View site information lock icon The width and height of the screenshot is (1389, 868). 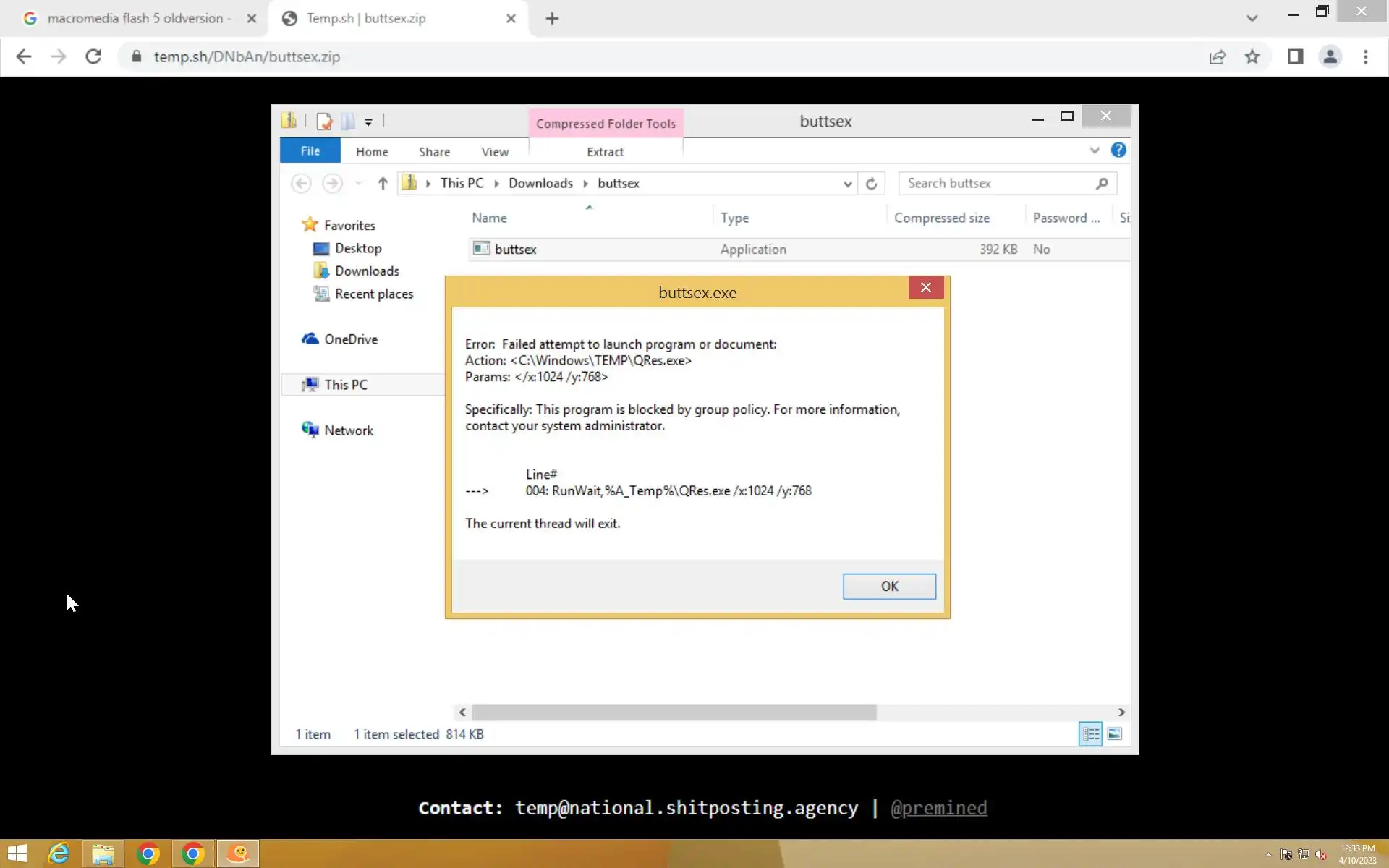[x=136, y=56]
